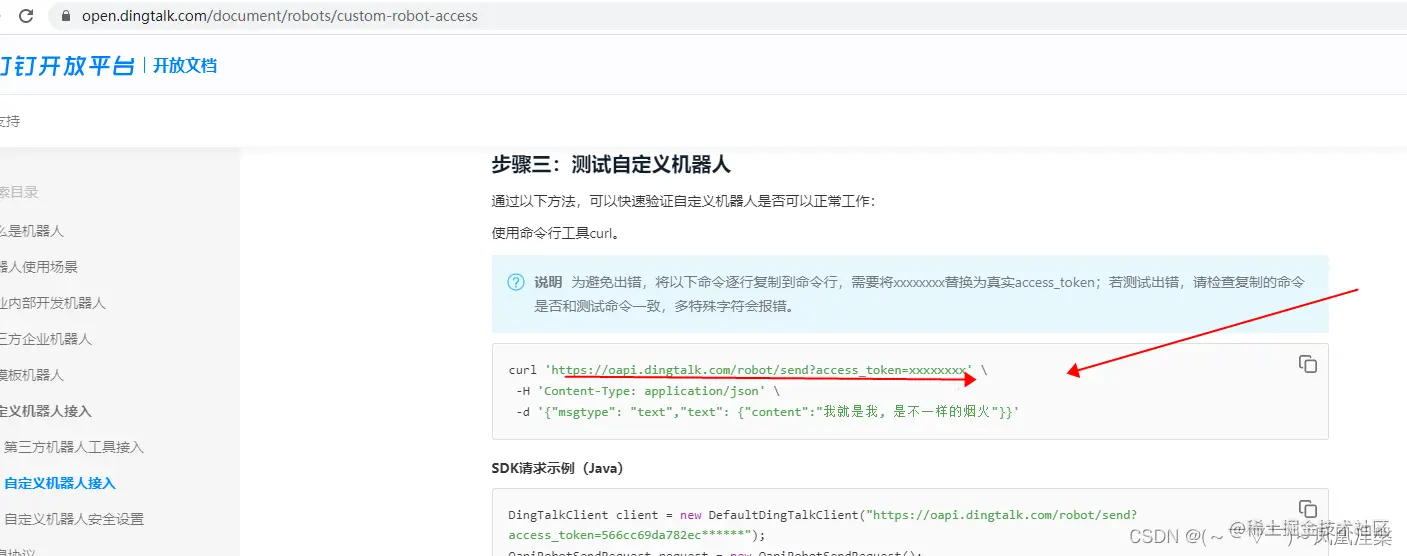Screen dimensions: 1407x556
Task: Copy the curl command with its copy icon
Action: coord(1307,364)
